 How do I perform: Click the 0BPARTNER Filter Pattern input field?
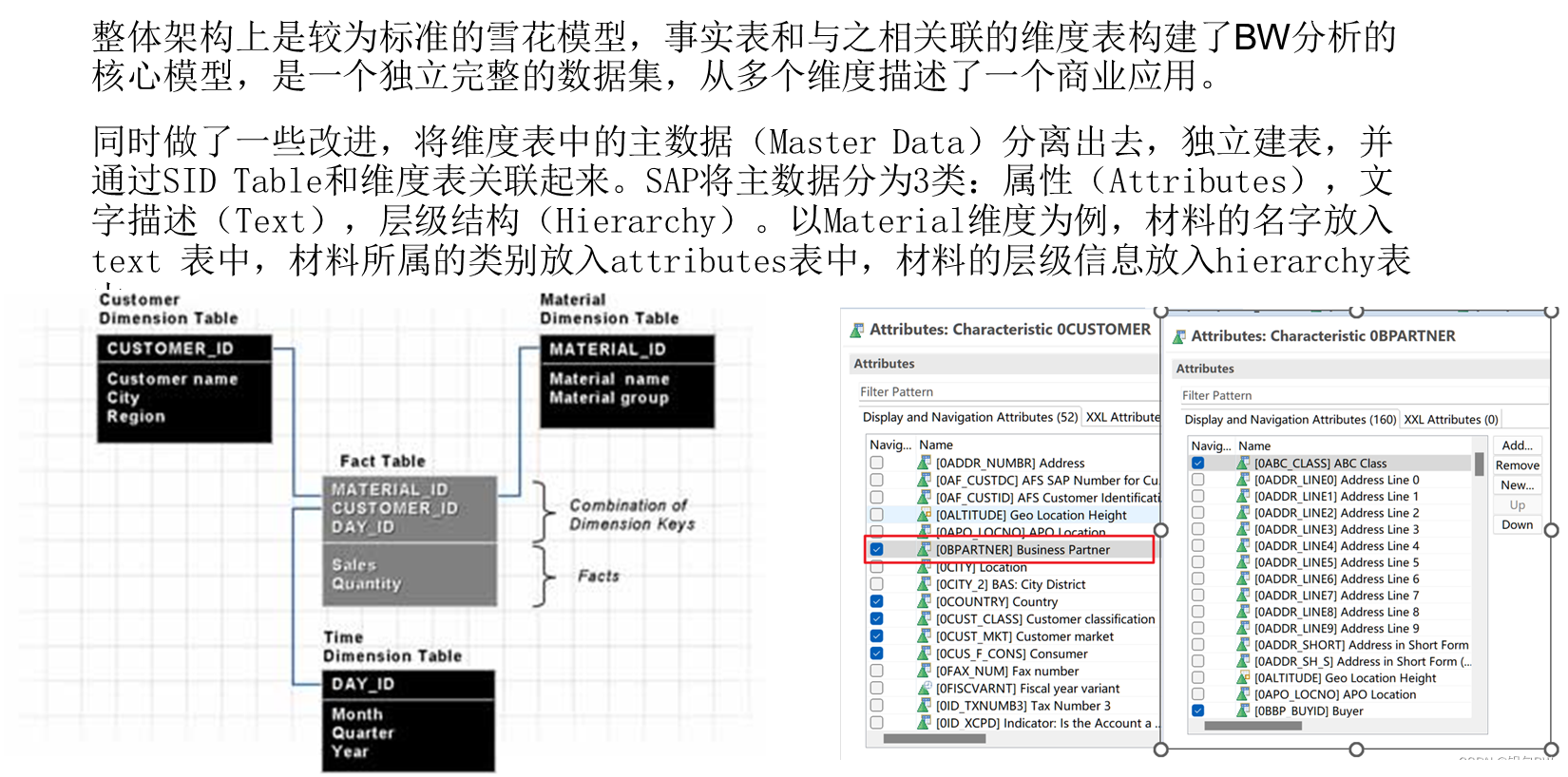tap(1361, 395)
